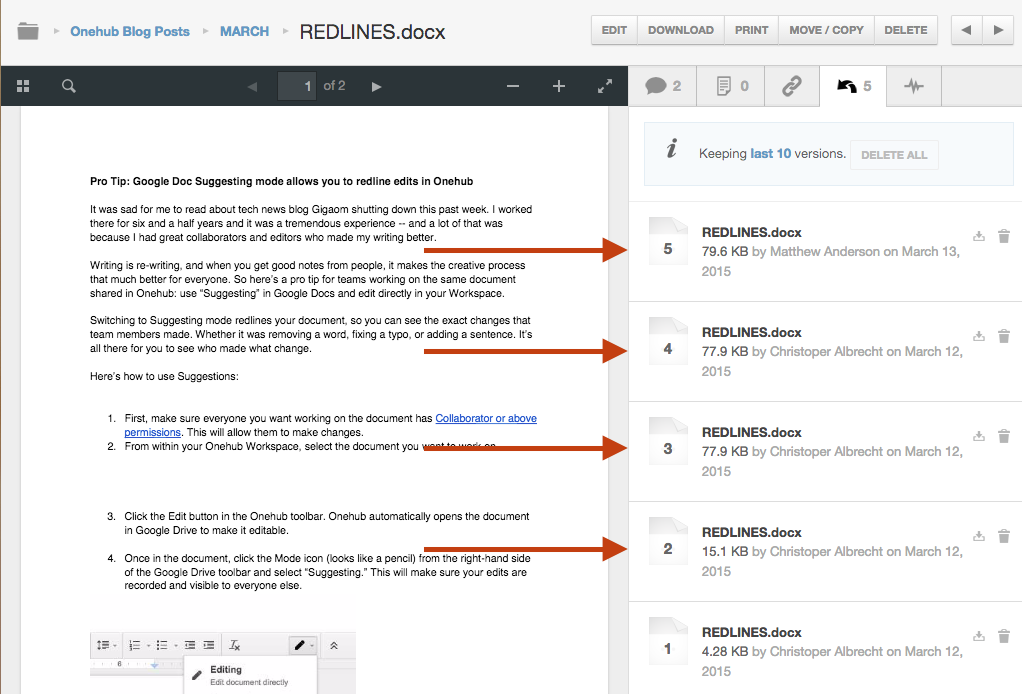The image size is (1022, 694).
Task: Click REDLINES.docx title of version 2
Action: (752, 532)
